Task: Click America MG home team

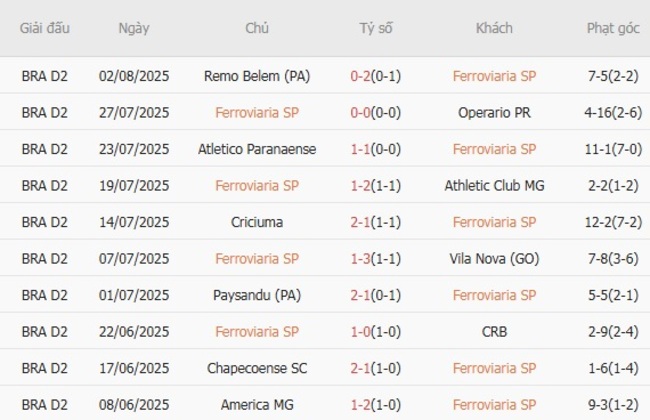Action: 256,405
